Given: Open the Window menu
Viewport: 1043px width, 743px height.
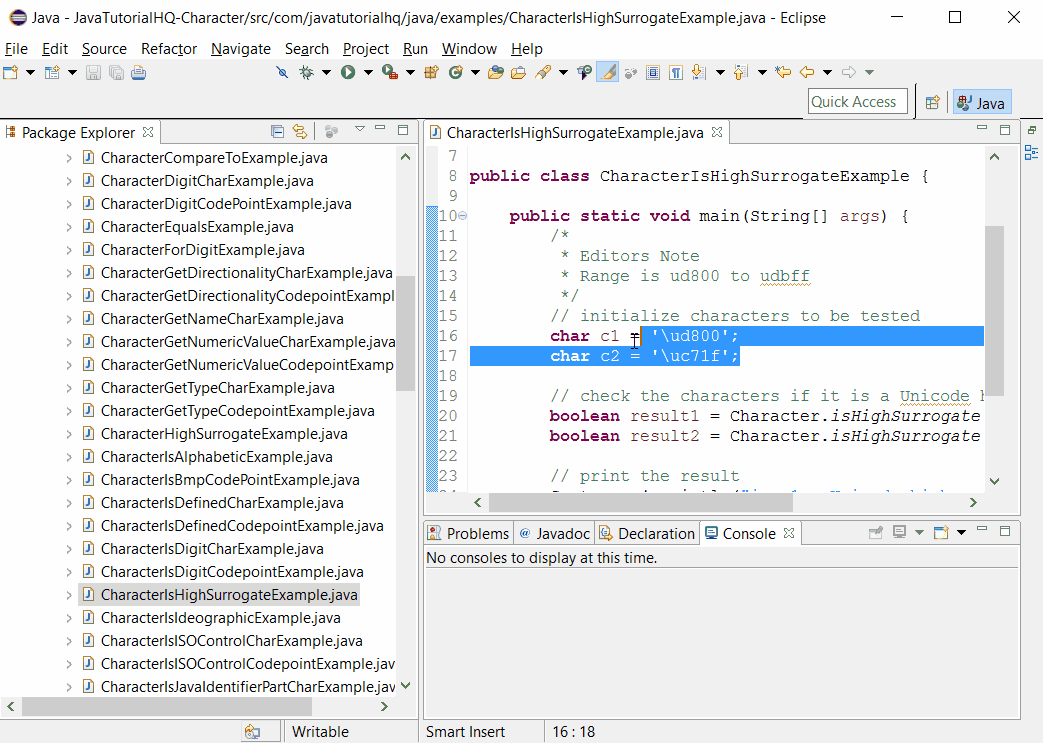Looking at the screenshot, I should tap(467, 48).
